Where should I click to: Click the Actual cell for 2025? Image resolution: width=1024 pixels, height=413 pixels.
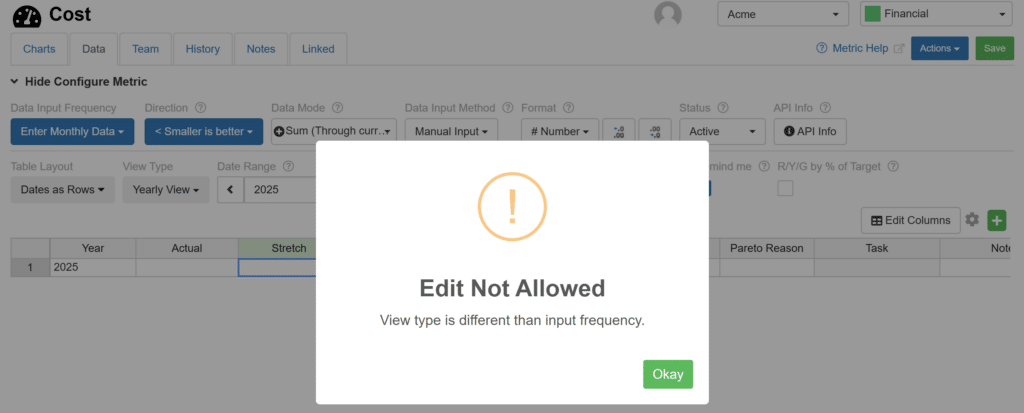tap(186, 267)
